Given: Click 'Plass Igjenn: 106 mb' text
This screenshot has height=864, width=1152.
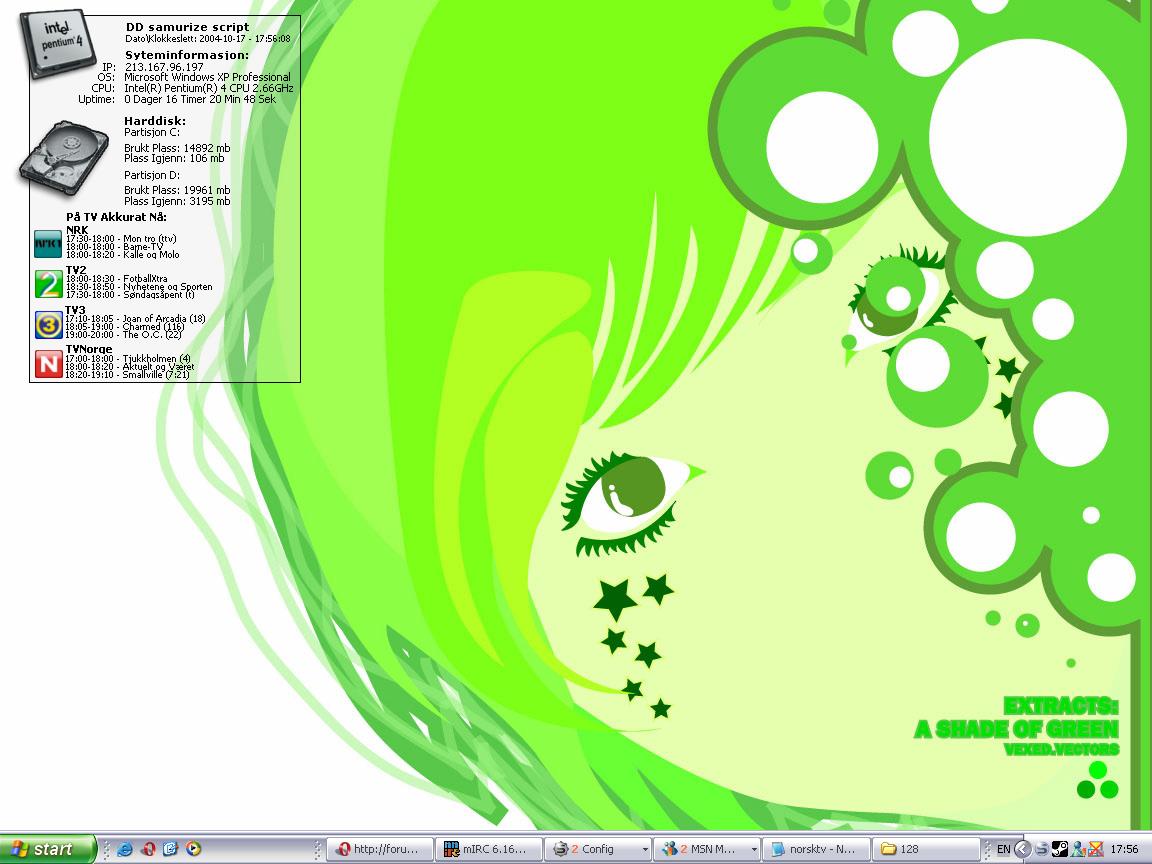Looking at the screenshot, I should [174, 159].
